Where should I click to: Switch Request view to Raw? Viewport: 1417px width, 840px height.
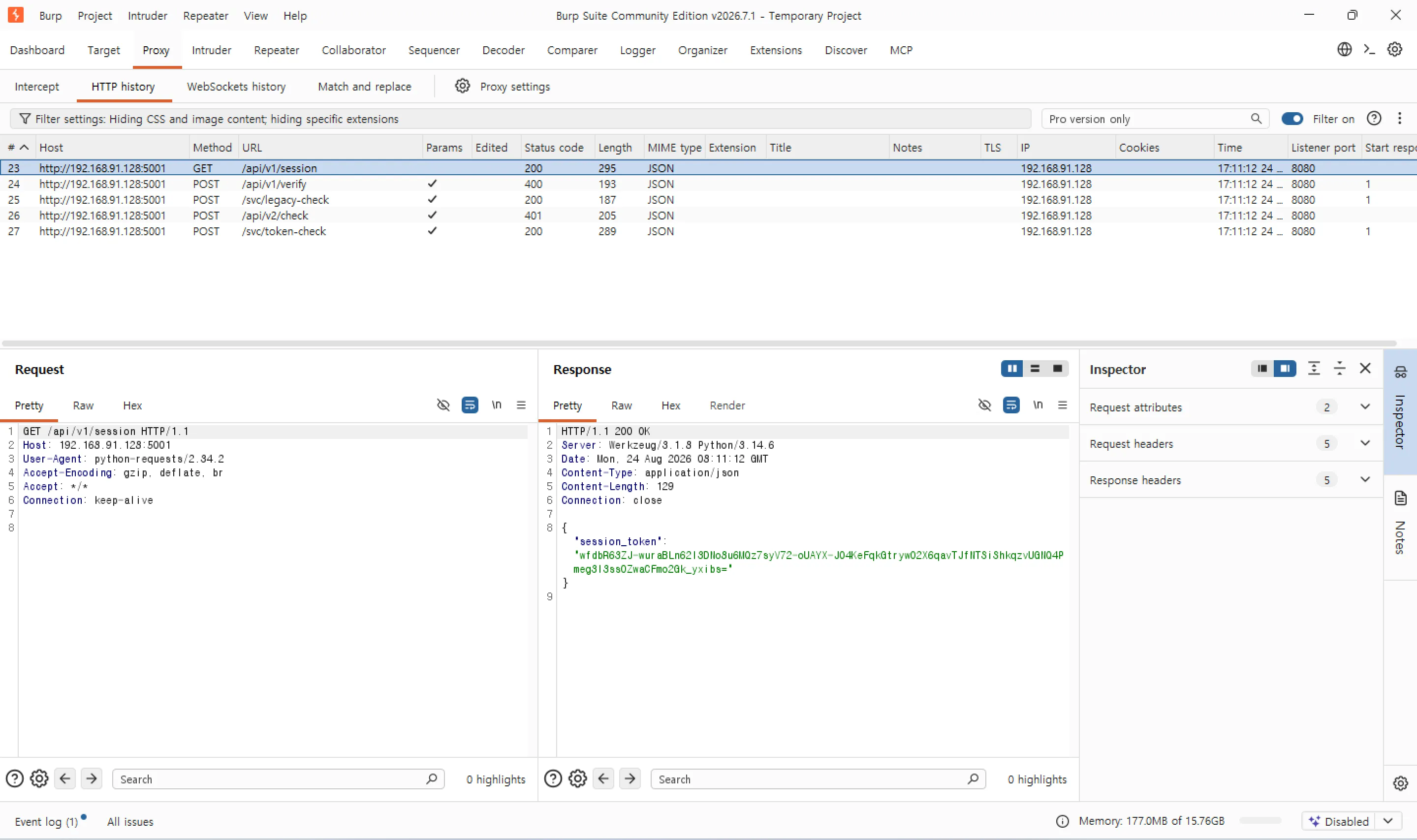pos(83,405)
